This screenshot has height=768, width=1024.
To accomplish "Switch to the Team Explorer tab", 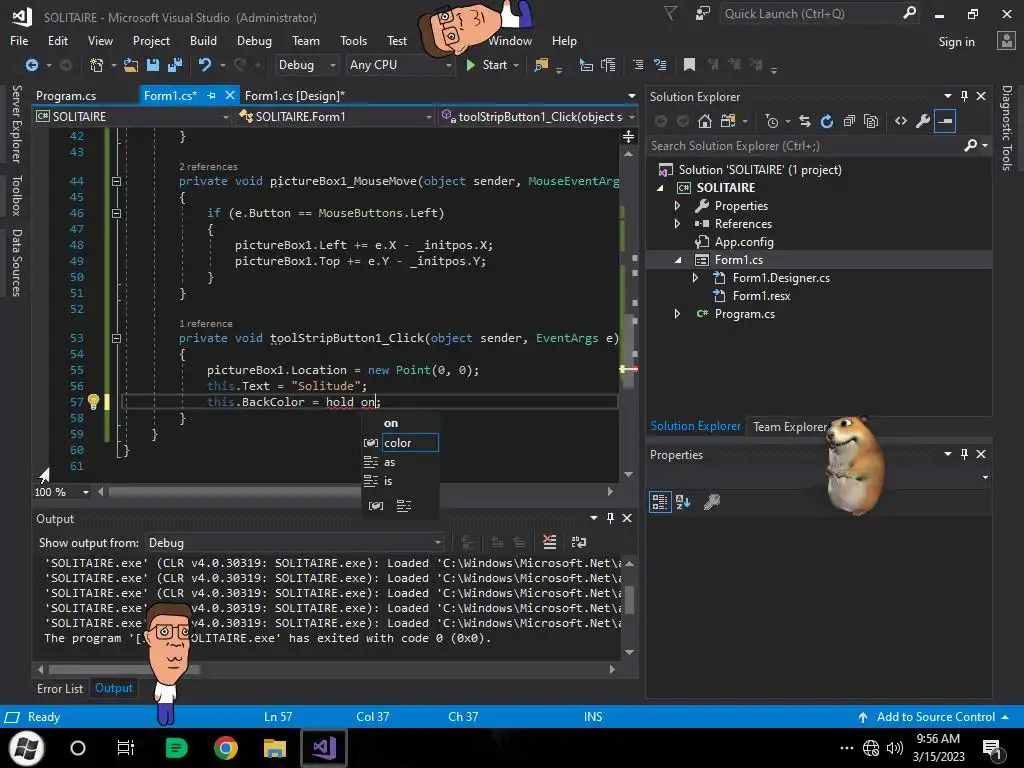I will pos(790,426).
